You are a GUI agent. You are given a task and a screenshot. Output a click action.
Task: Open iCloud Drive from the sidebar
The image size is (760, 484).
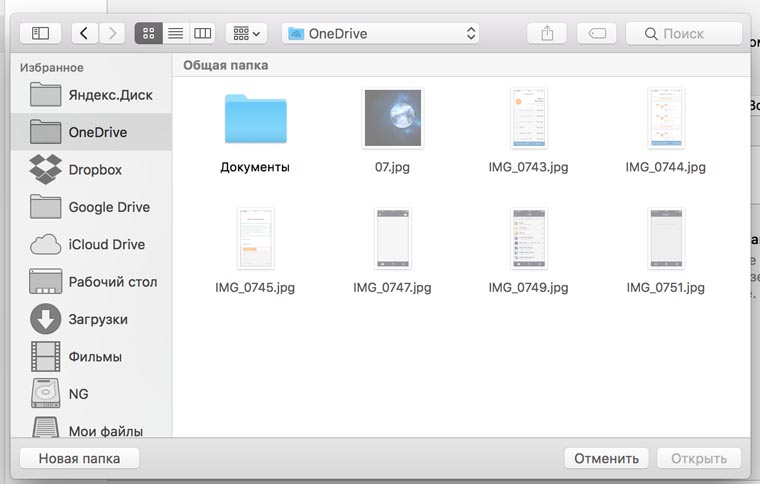[x=91, y=244]
